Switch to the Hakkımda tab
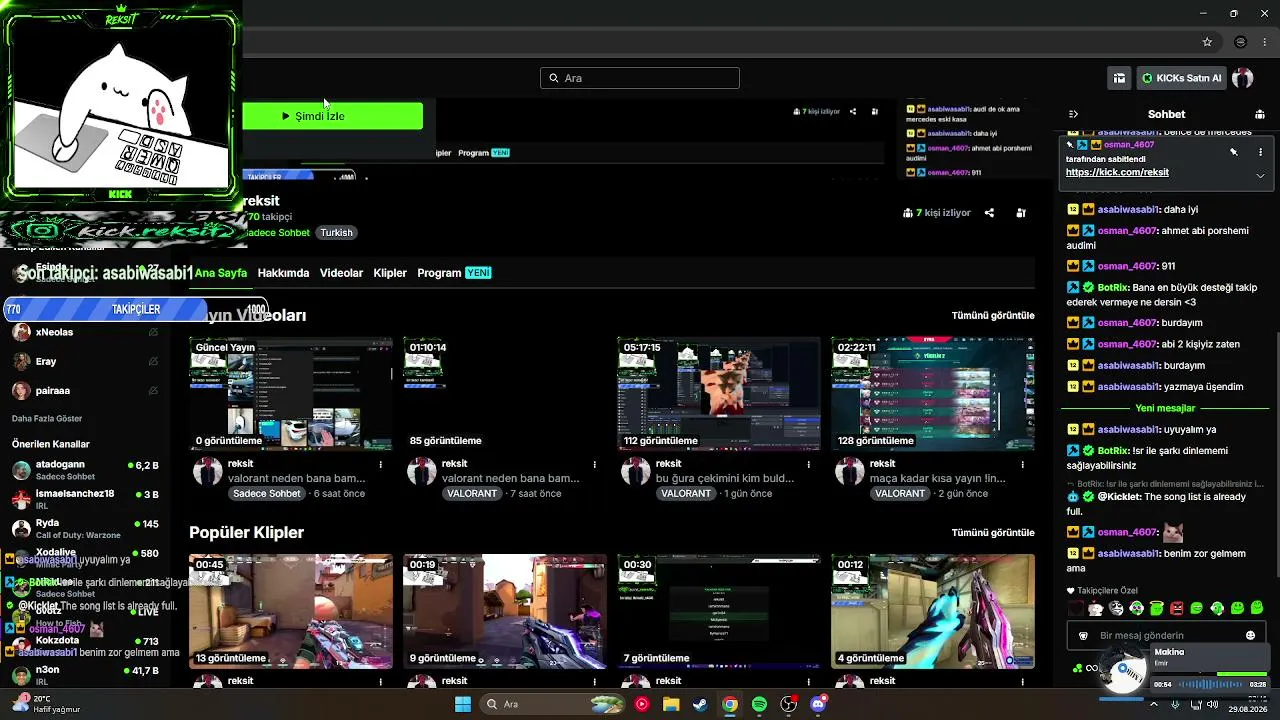Image resolution: width=1280 pixels, height=720 pixels. click(x=283, y=273)
